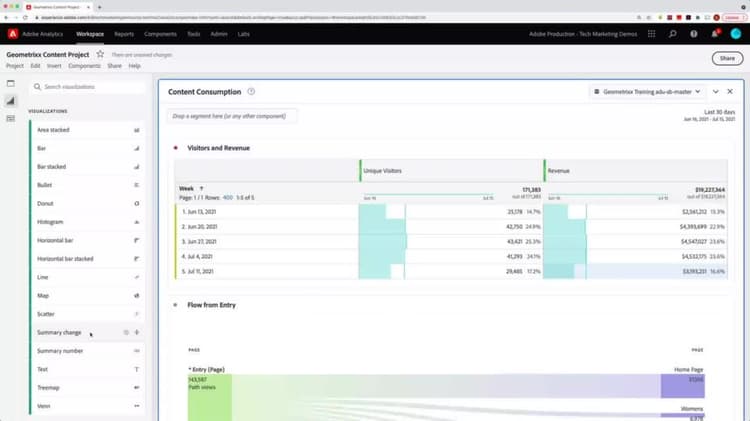The width and height of the screenshot is (750, 421).
Task: Open search in the top bar
Action: coord(673,34)
